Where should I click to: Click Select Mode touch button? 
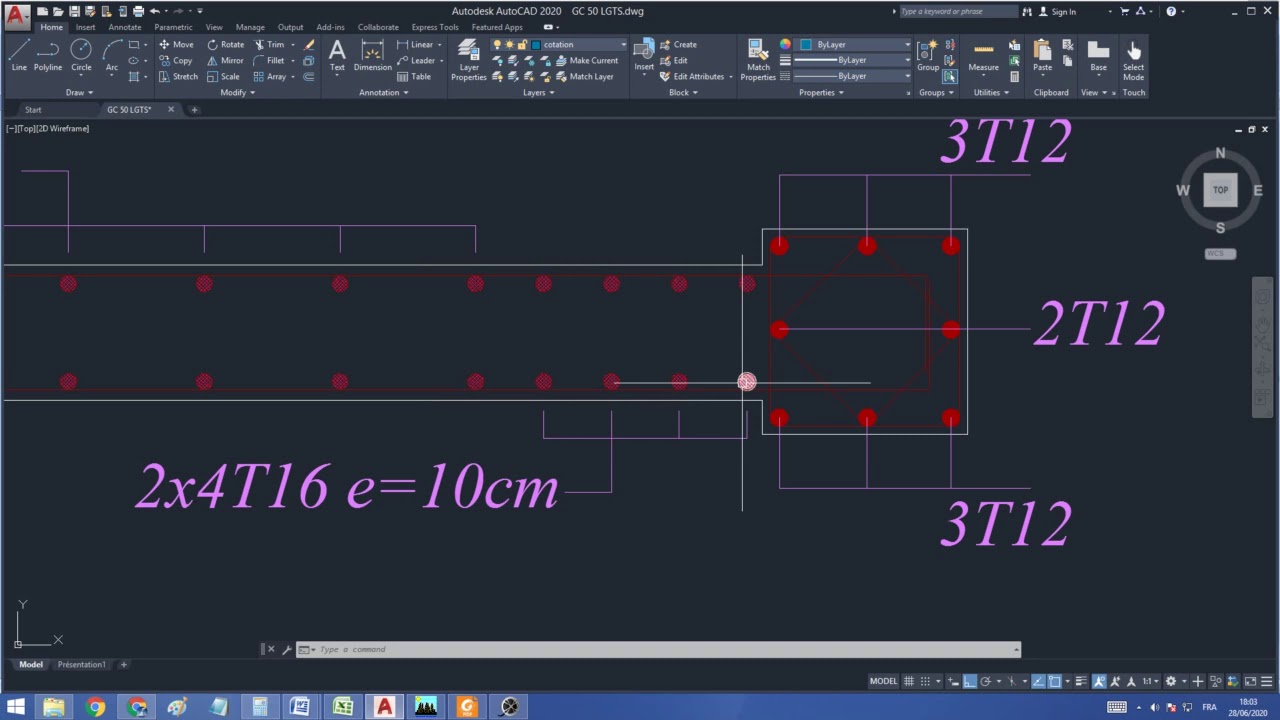point(1133,60)
